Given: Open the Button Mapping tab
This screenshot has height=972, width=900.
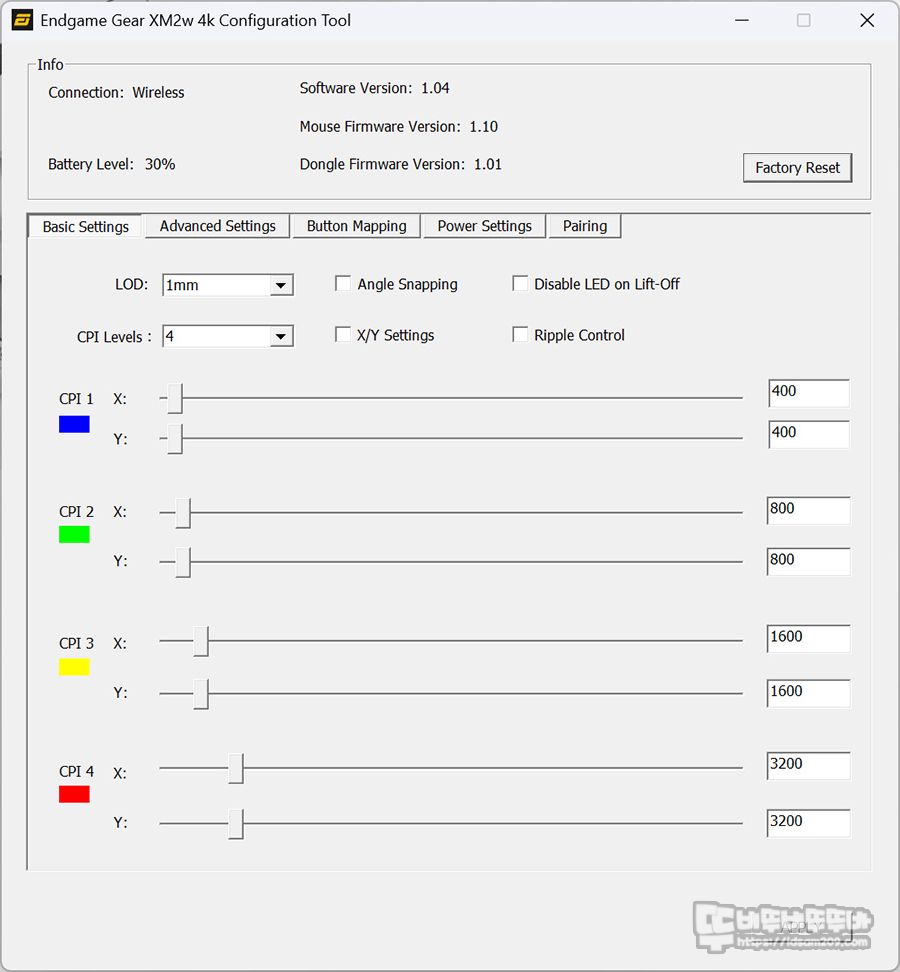Looking at the screenshot, I should pyautogui.click(x=356, y=226).
